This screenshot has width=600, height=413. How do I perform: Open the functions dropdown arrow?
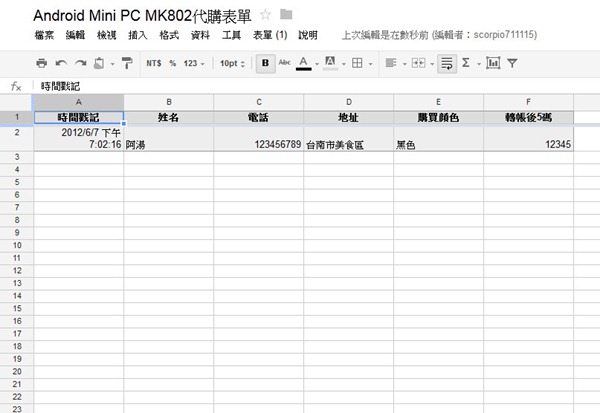[x=479, y=64]
